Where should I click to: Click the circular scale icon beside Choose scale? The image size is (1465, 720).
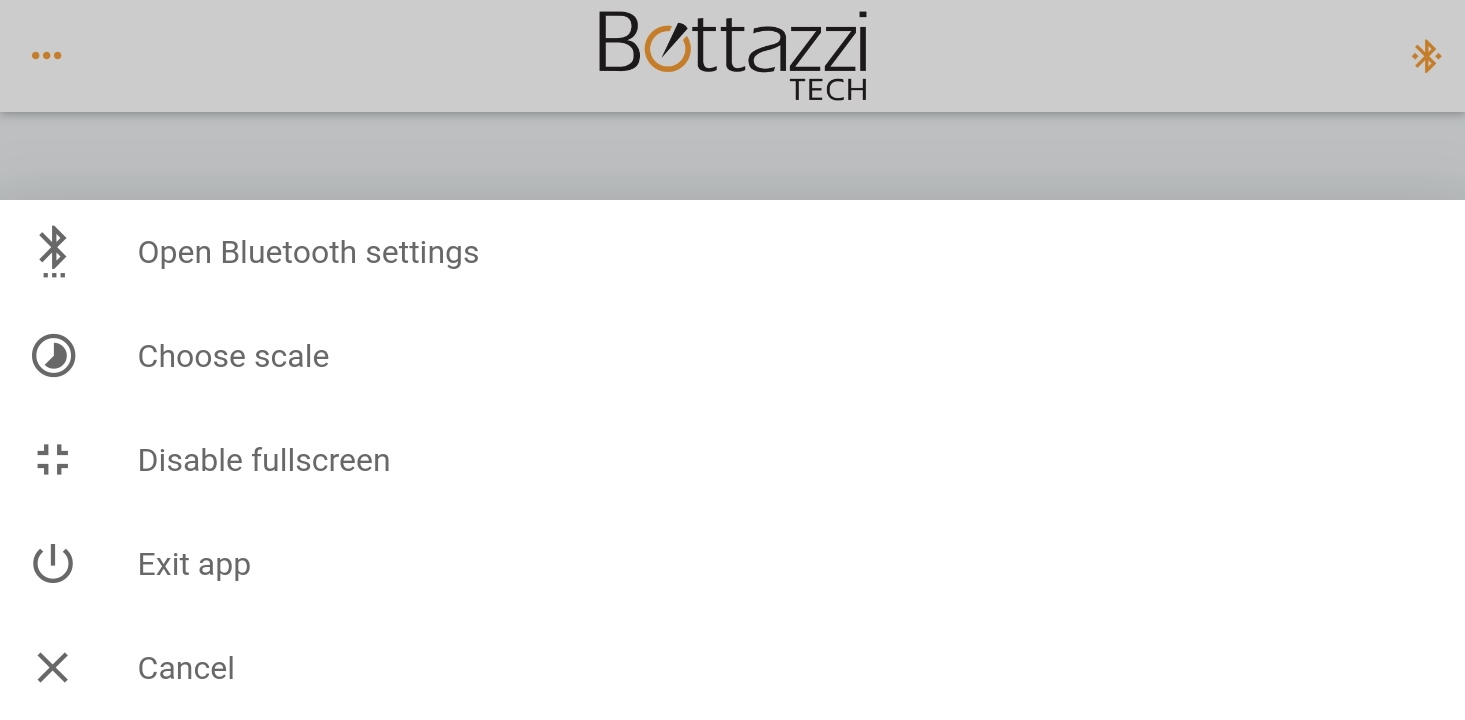click(x=53, y=356)
